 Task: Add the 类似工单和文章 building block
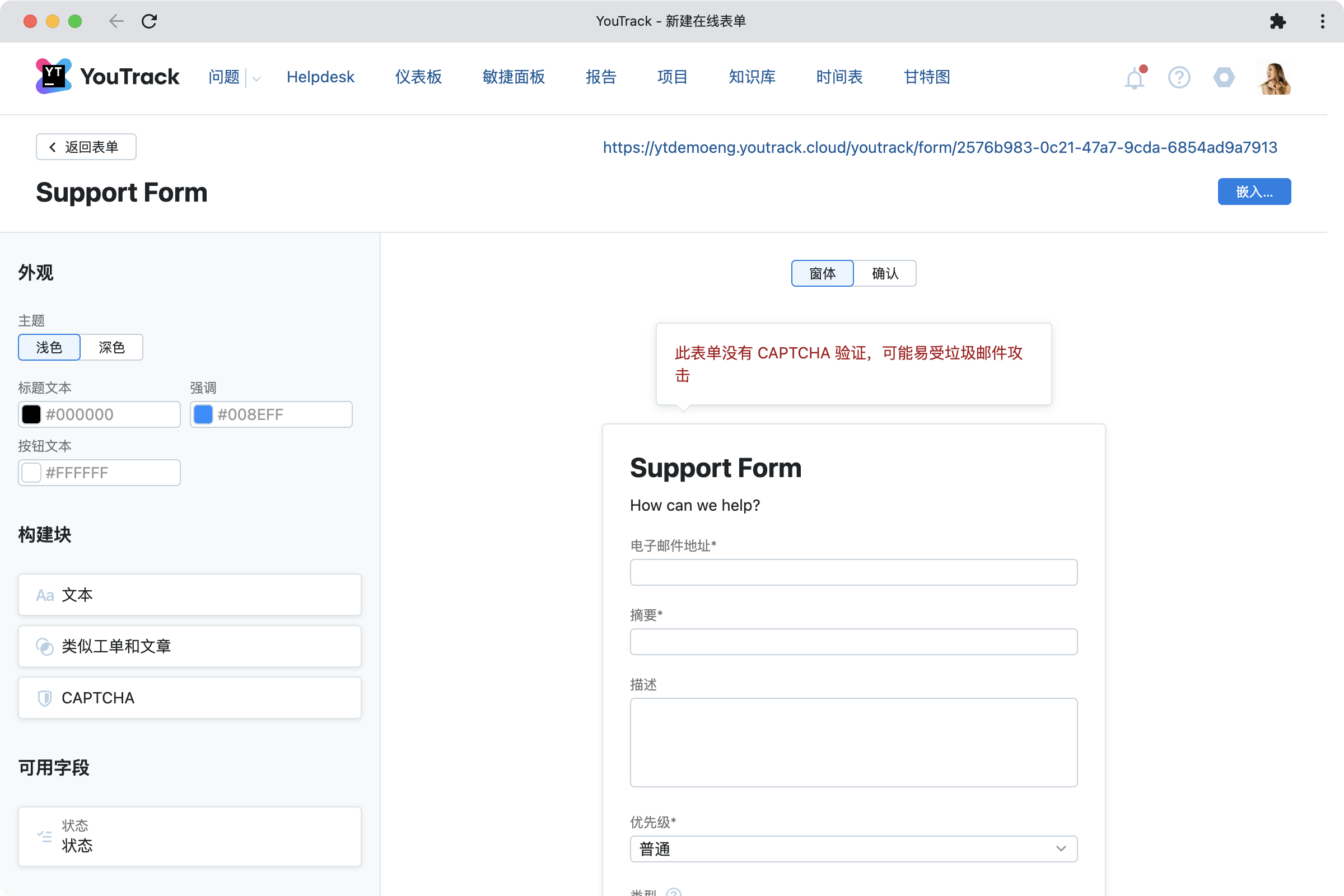click(190, 646)
